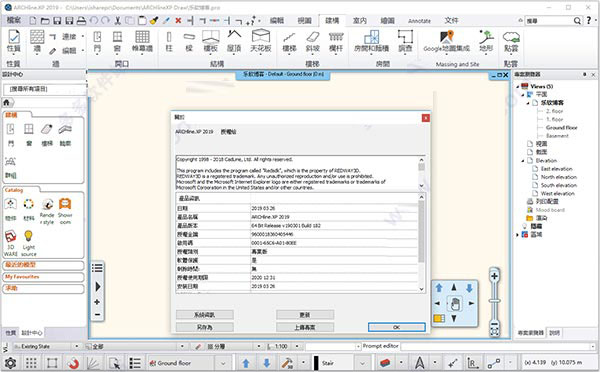Select the Ramp tool in the ribbon

pos(313,41)
